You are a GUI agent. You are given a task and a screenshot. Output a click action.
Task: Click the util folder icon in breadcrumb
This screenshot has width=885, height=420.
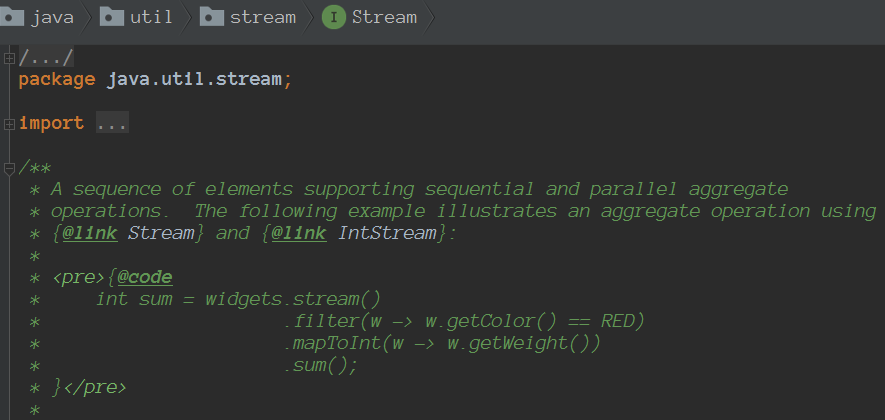112,17
